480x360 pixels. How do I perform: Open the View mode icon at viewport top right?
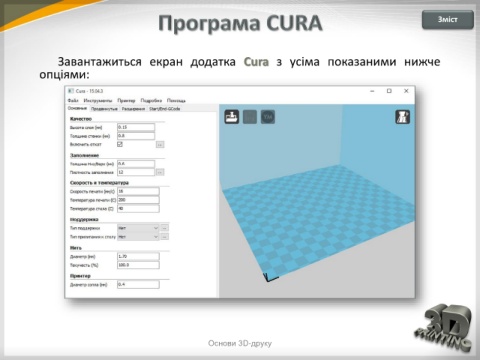pos(403,117)
